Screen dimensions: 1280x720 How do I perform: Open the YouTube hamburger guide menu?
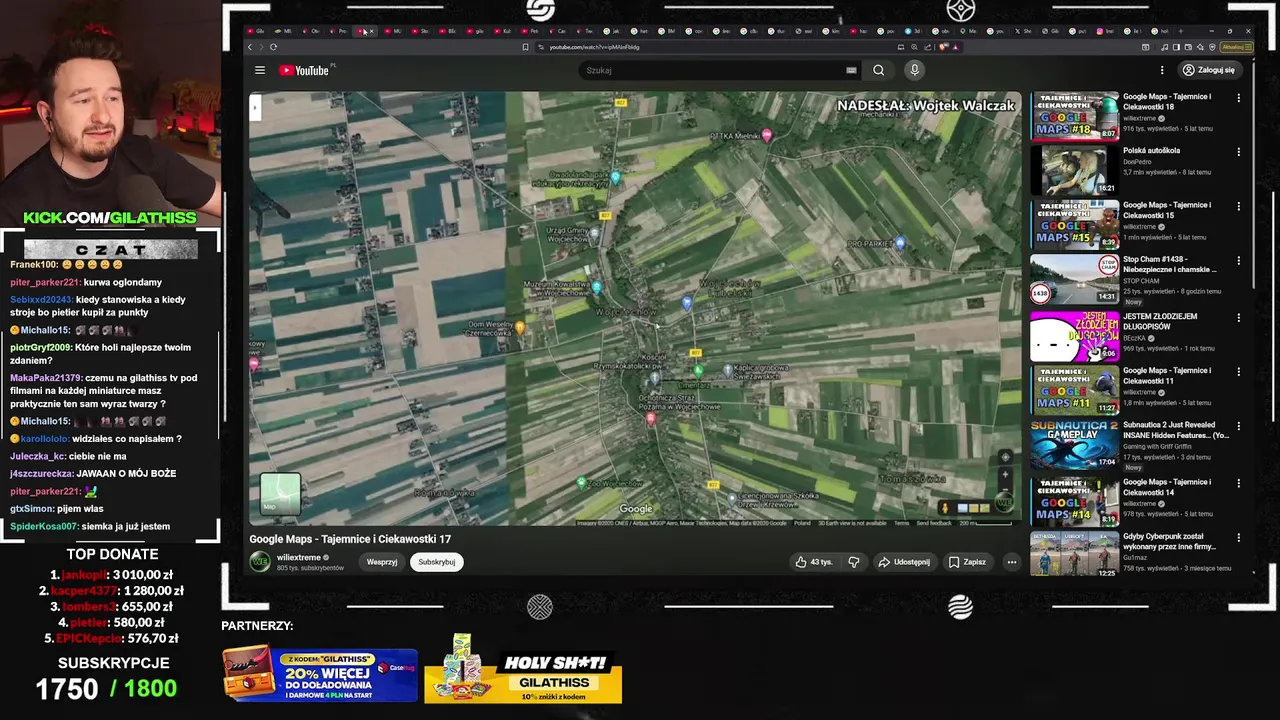pyautogui.click(x=260, y=70)
